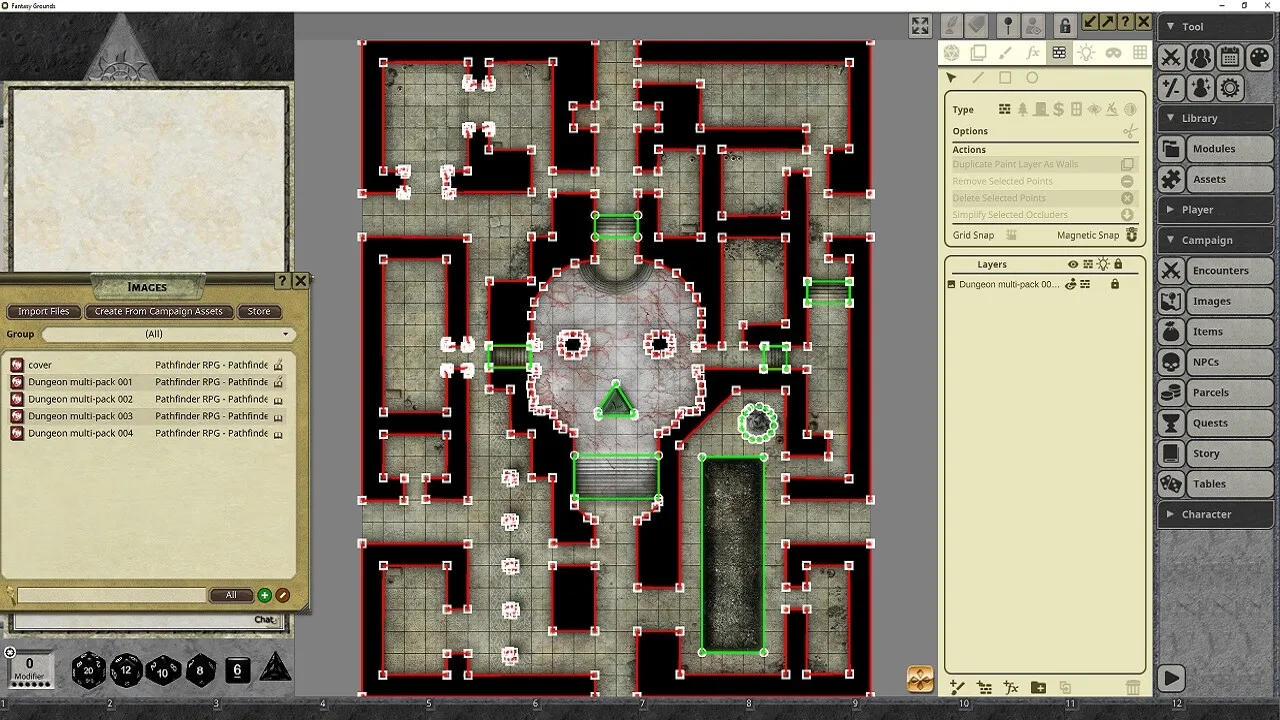Select the arrow pointer tool
The height and width of the screenshot is (720, 1280).
pos(951,78)
